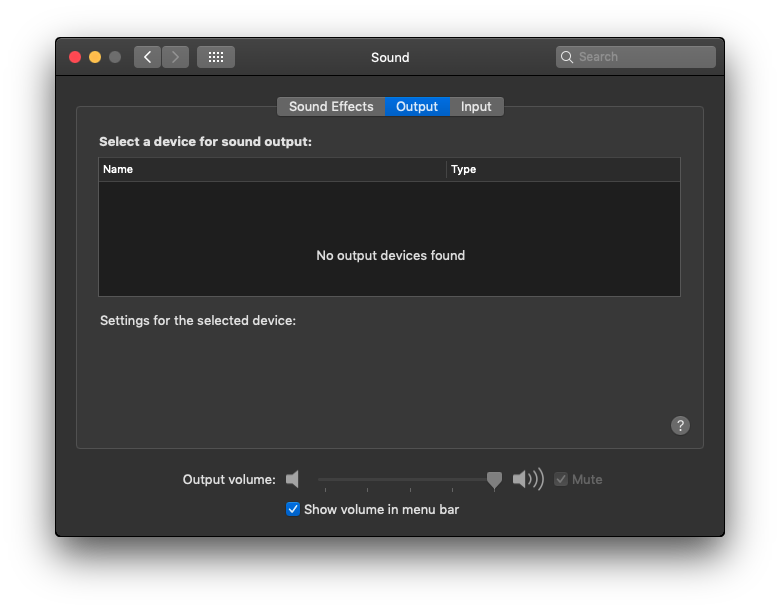Focus the Search input field
780x610 pixels.
point(636,57)
